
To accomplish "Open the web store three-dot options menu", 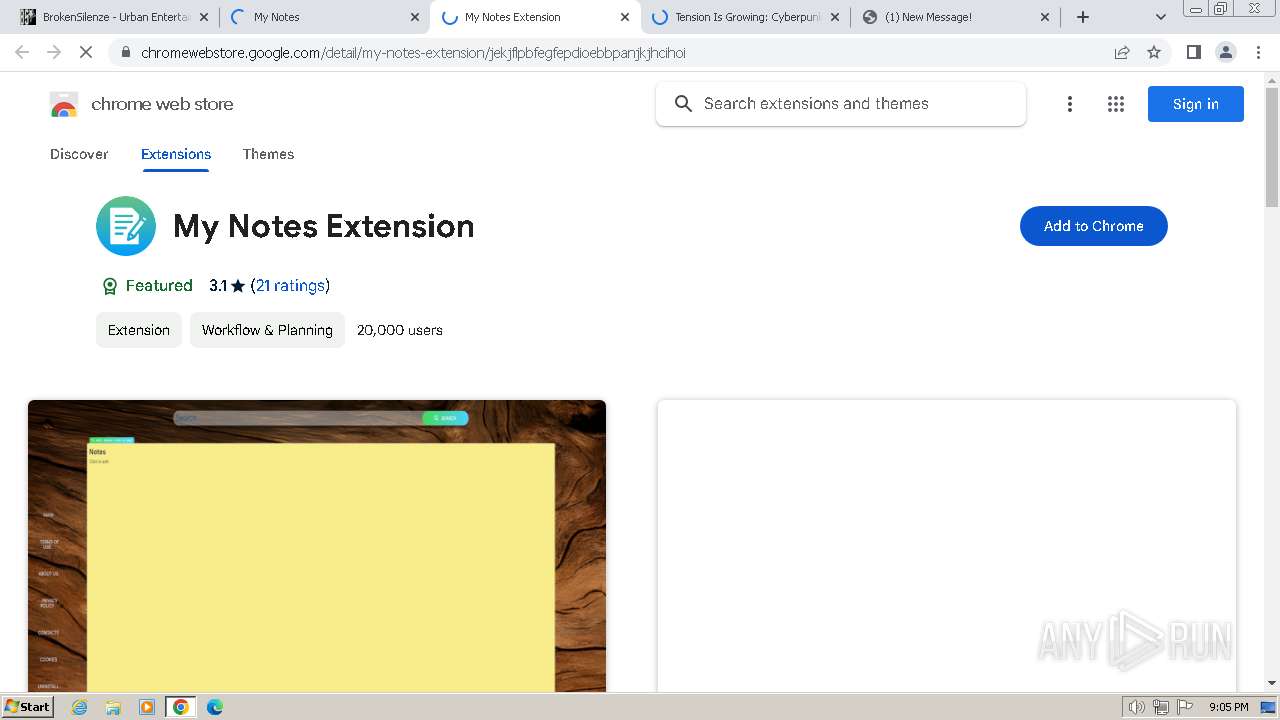I will 1070,104.
